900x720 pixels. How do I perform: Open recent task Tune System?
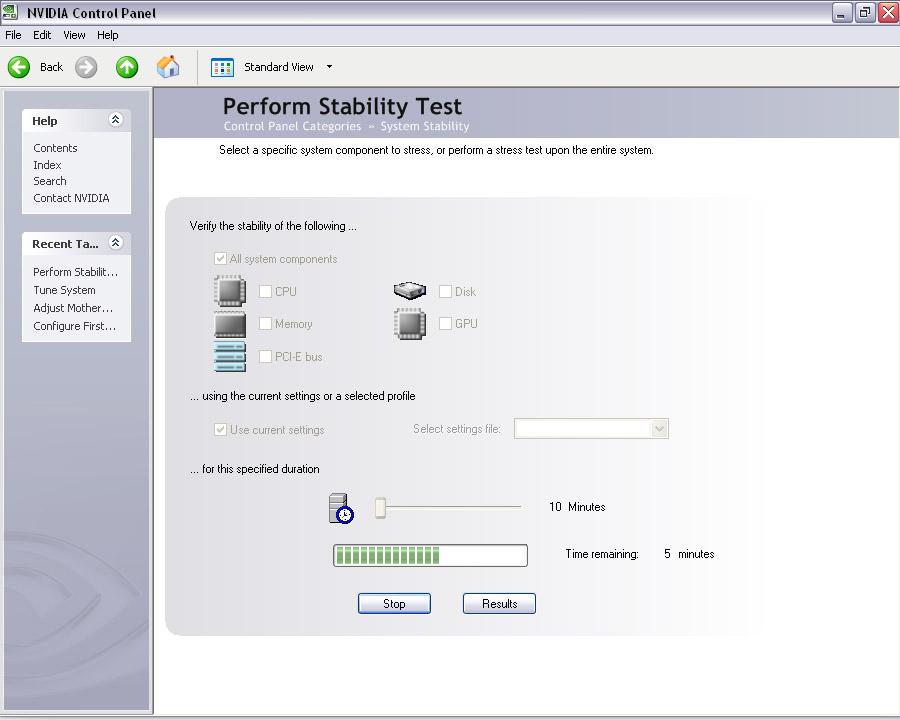pyautogui.click(x=64, y=290)
